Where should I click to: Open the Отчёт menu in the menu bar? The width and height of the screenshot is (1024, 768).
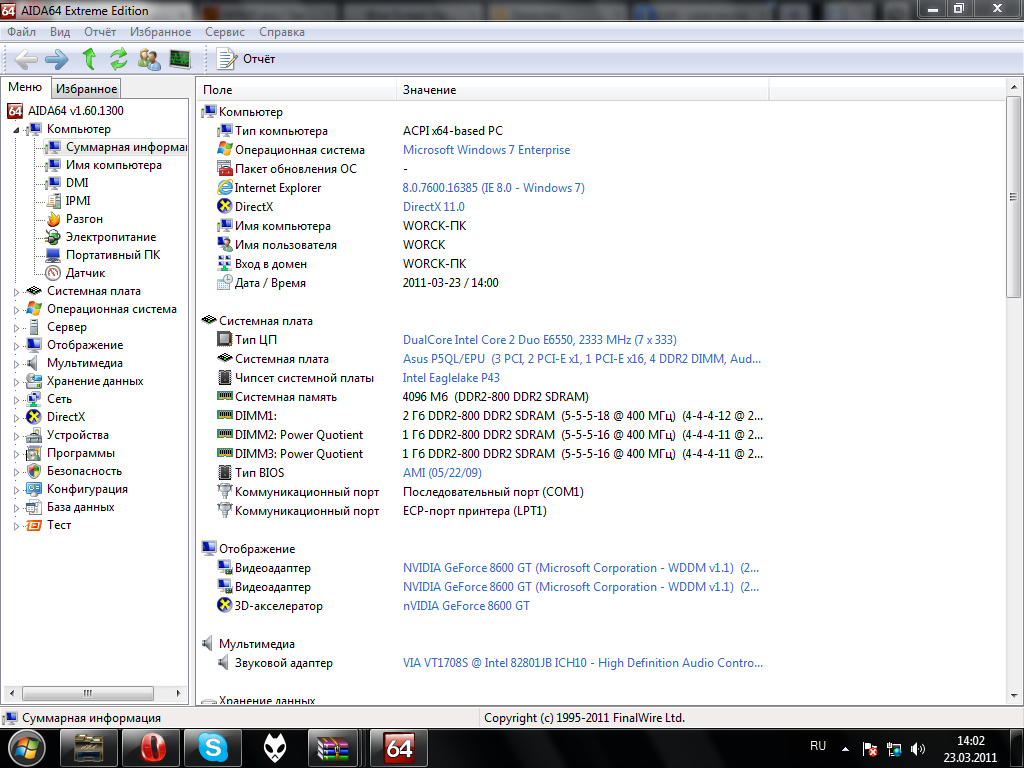(100, 32)
